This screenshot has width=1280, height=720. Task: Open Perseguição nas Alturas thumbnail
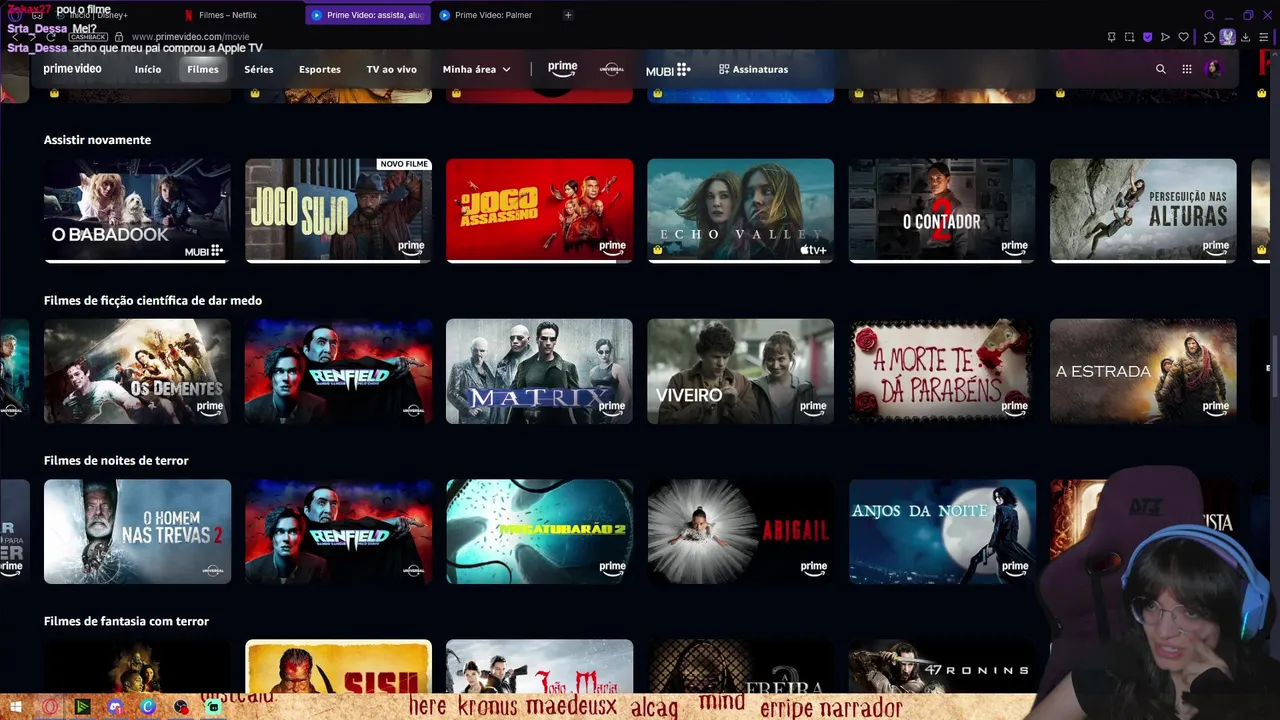point(1143,211)
